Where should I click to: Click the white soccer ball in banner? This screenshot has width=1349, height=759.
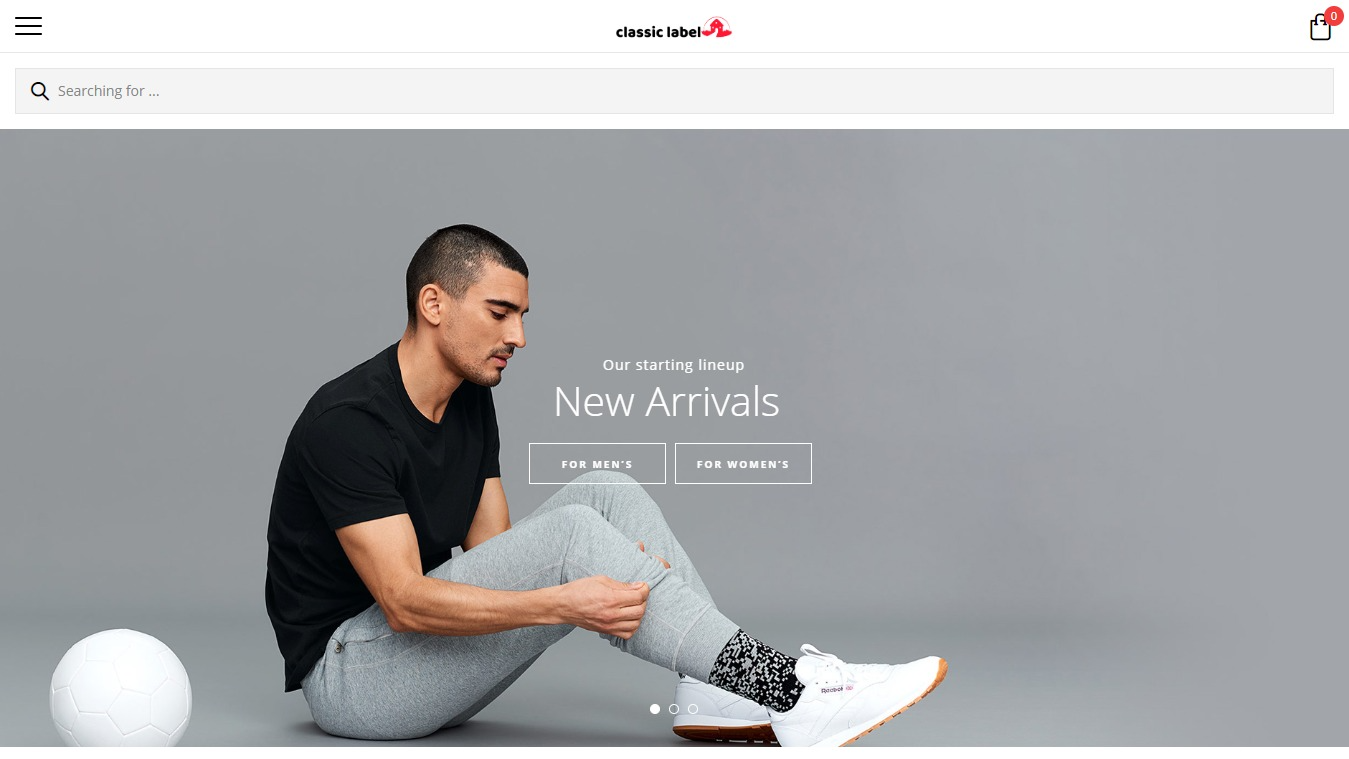point(120,687)
